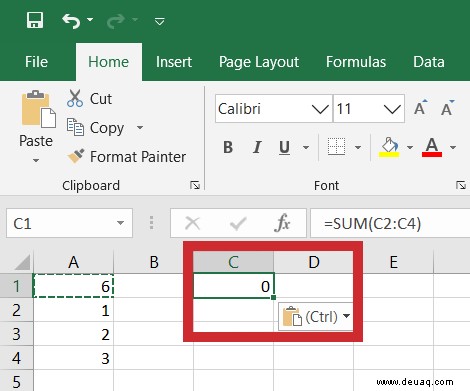Select column A header
Image resolution: width=470 pixels, height=391 pixels.
pyautogui.click(x=73, y=262)
